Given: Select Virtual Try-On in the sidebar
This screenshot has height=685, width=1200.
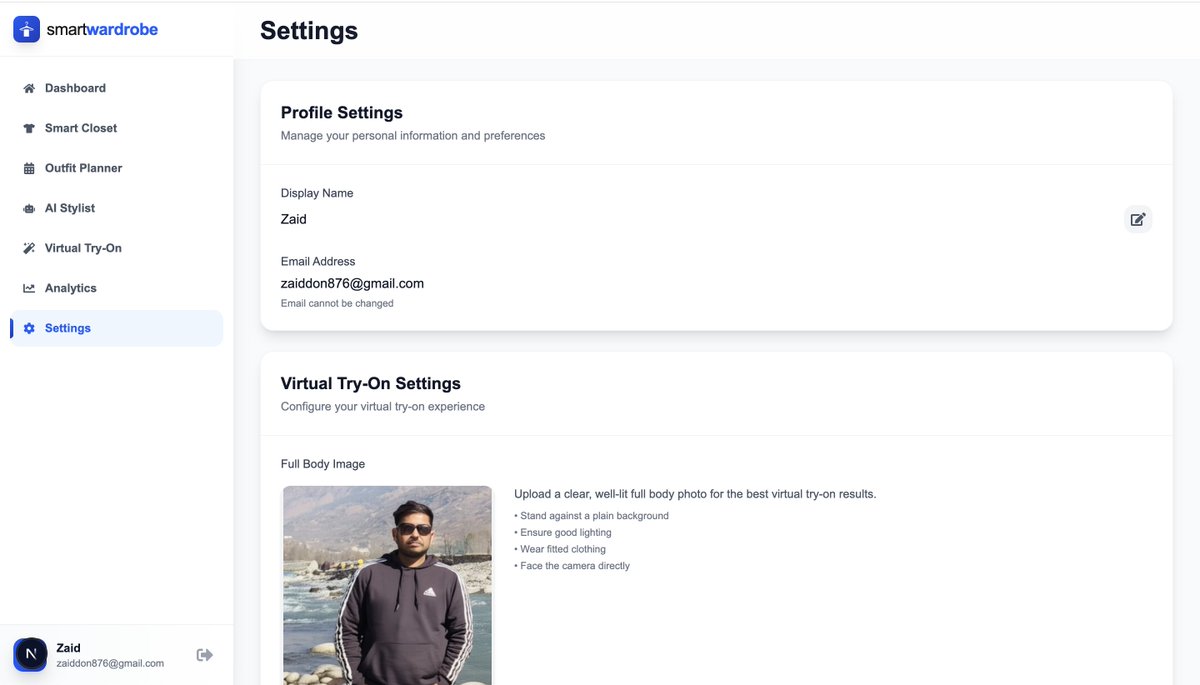Looking at the screenshot, I should pyautogui.click(x=83, y=248).
